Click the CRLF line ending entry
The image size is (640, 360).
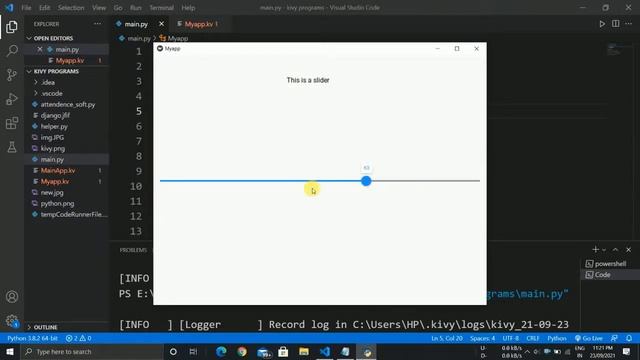click(x=533, y=338)
